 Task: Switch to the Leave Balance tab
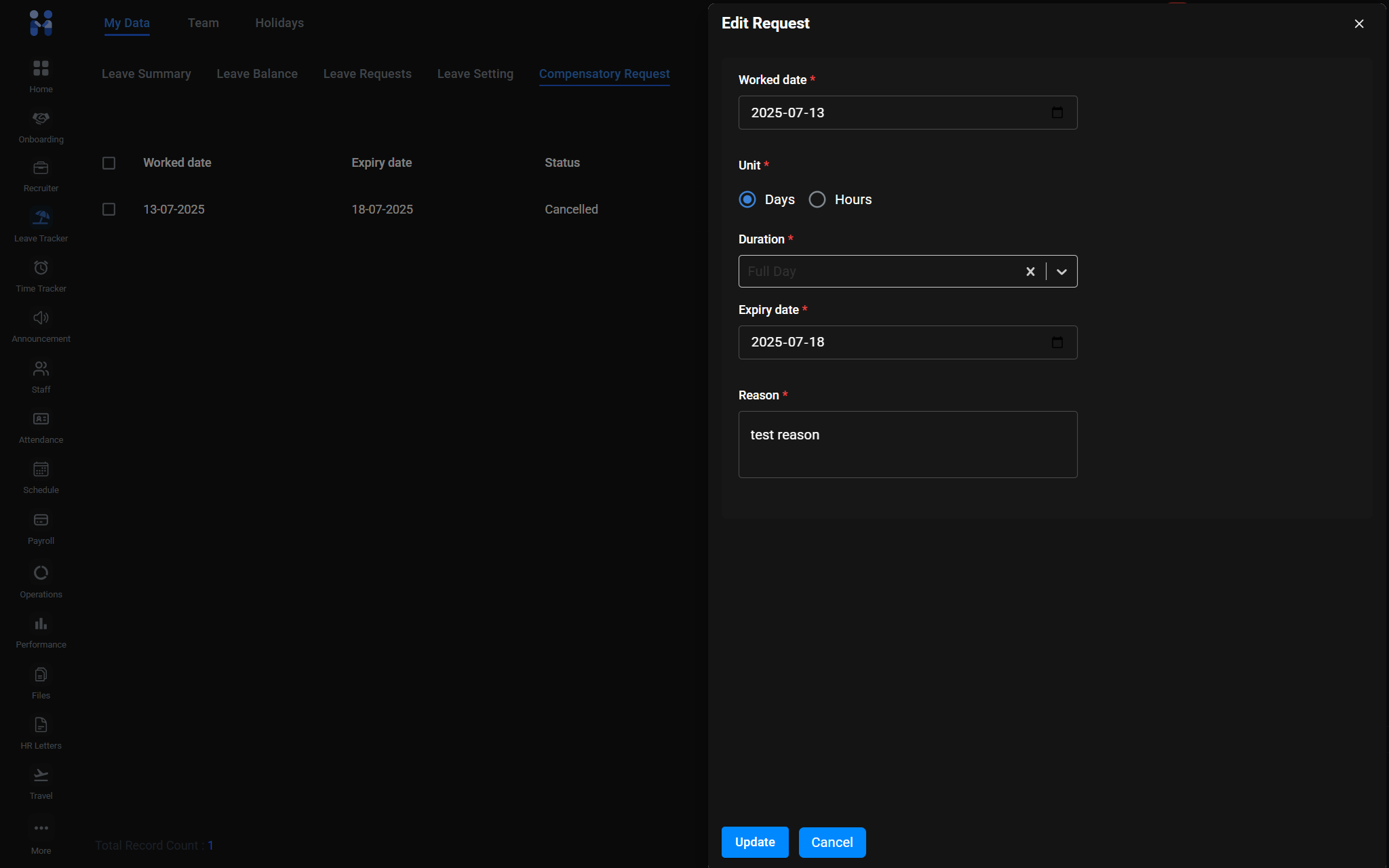click(x=257, y=74)
